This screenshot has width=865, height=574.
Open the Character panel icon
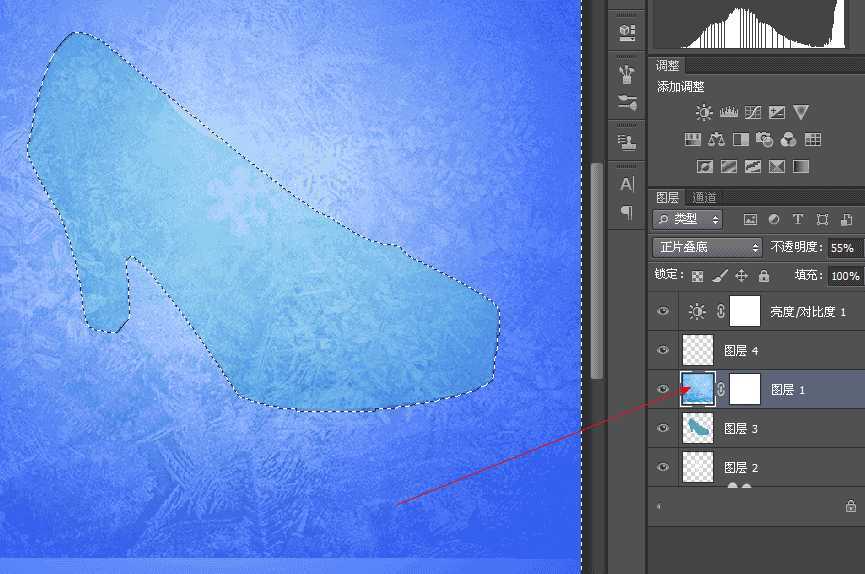pyautogui.click(x=627, y=184)
